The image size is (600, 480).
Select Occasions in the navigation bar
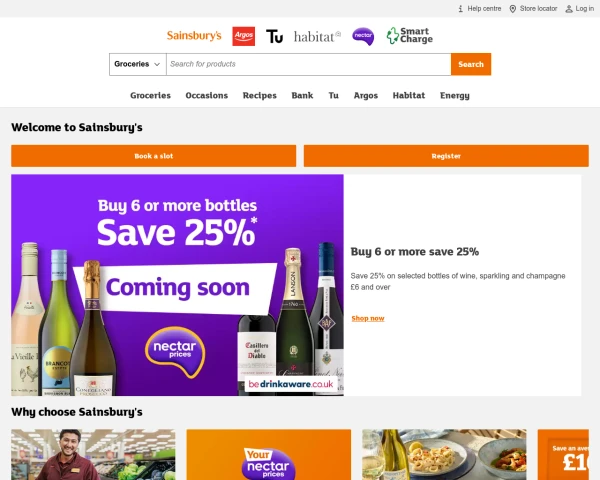(x=207, y=95)
